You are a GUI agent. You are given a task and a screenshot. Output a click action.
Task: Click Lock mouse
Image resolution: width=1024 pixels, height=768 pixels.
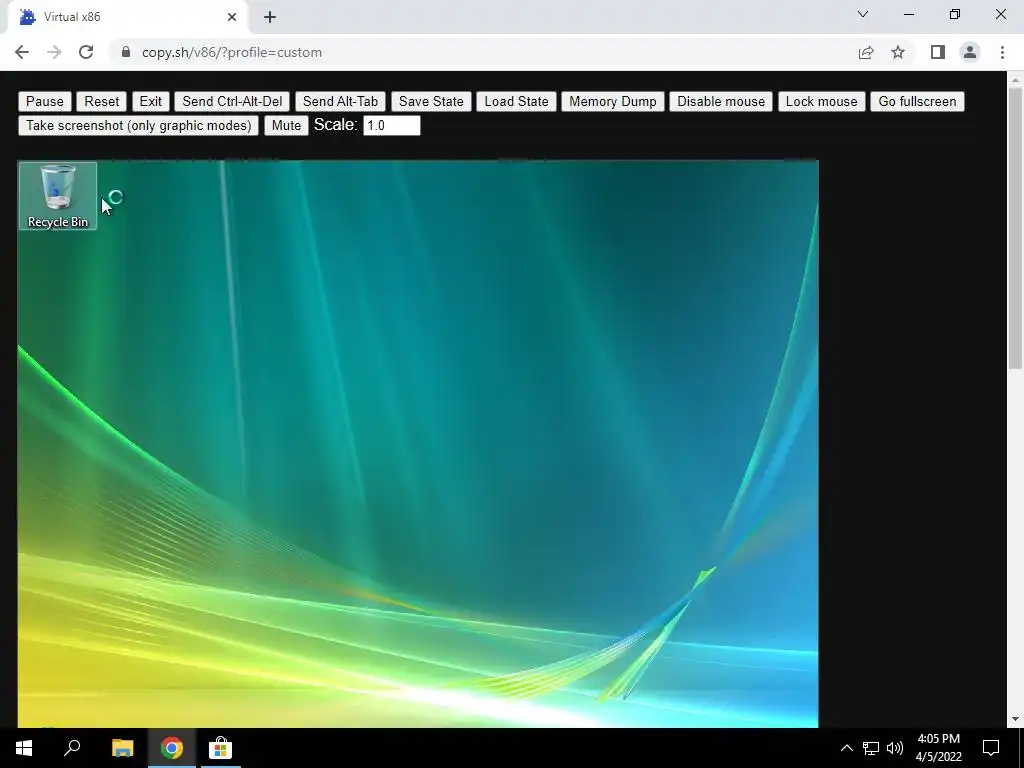[821, 101]
